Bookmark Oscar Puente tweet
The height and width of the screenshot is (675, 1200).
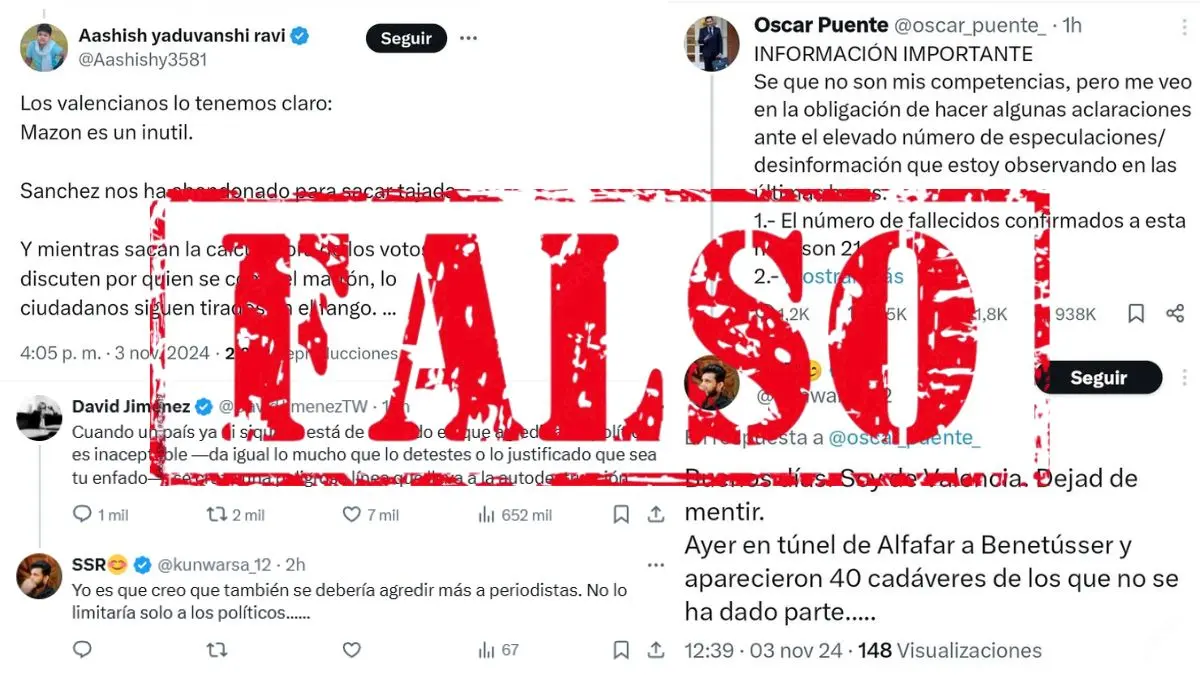pyautogui.click(x=1136, y=314)
